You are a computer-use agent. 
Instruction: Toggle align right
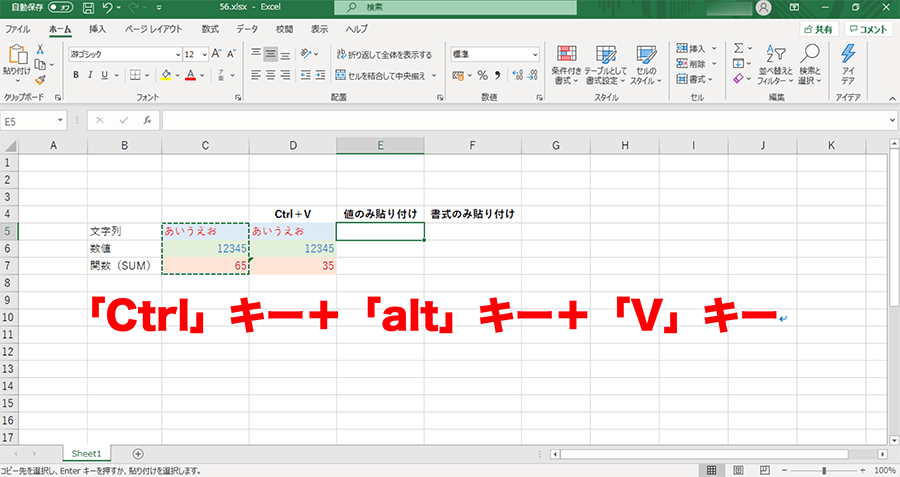pyautogui.click(x=285, y=75)
